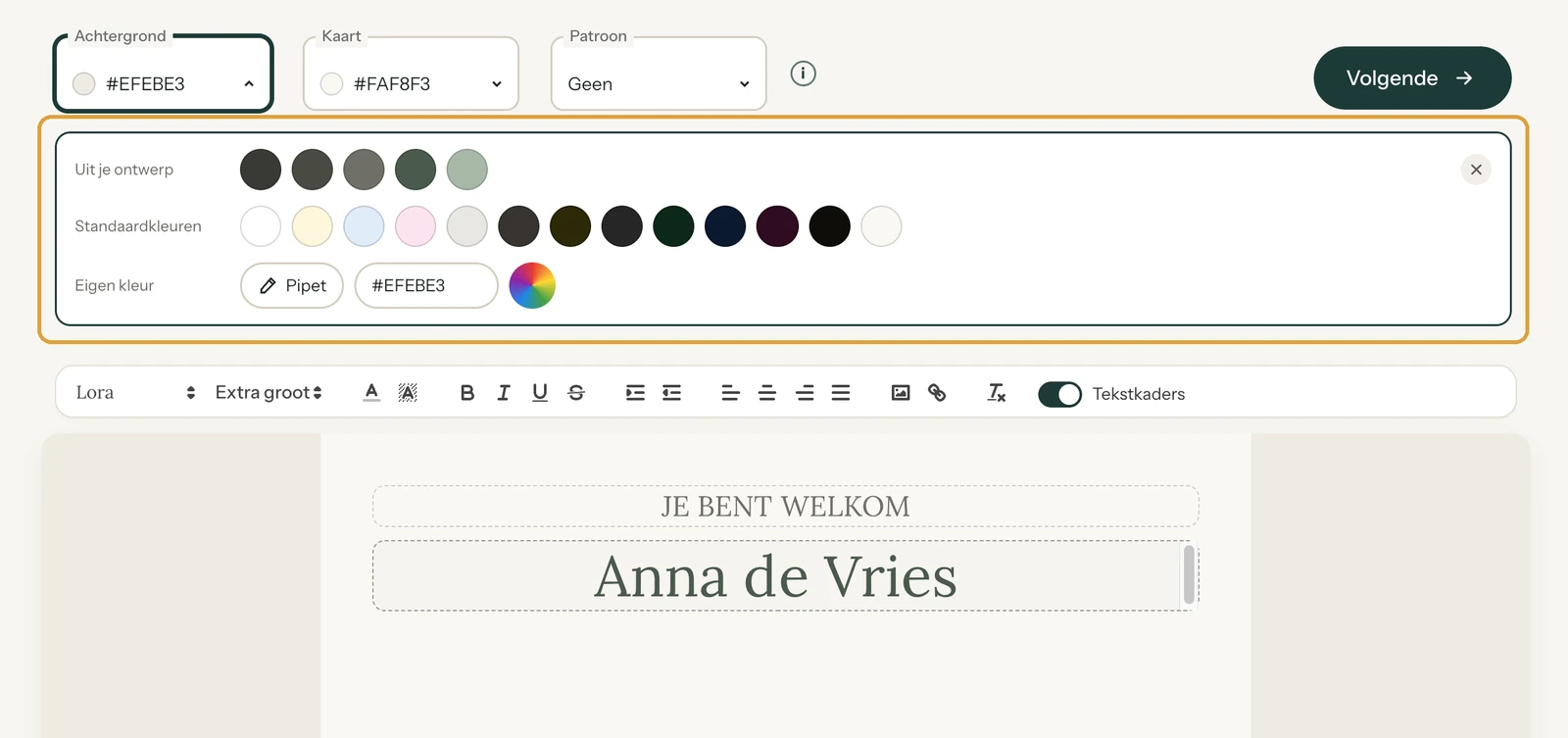Open the pattern info icon
This screenshot has width=1568, height=738.
point(803,74)
